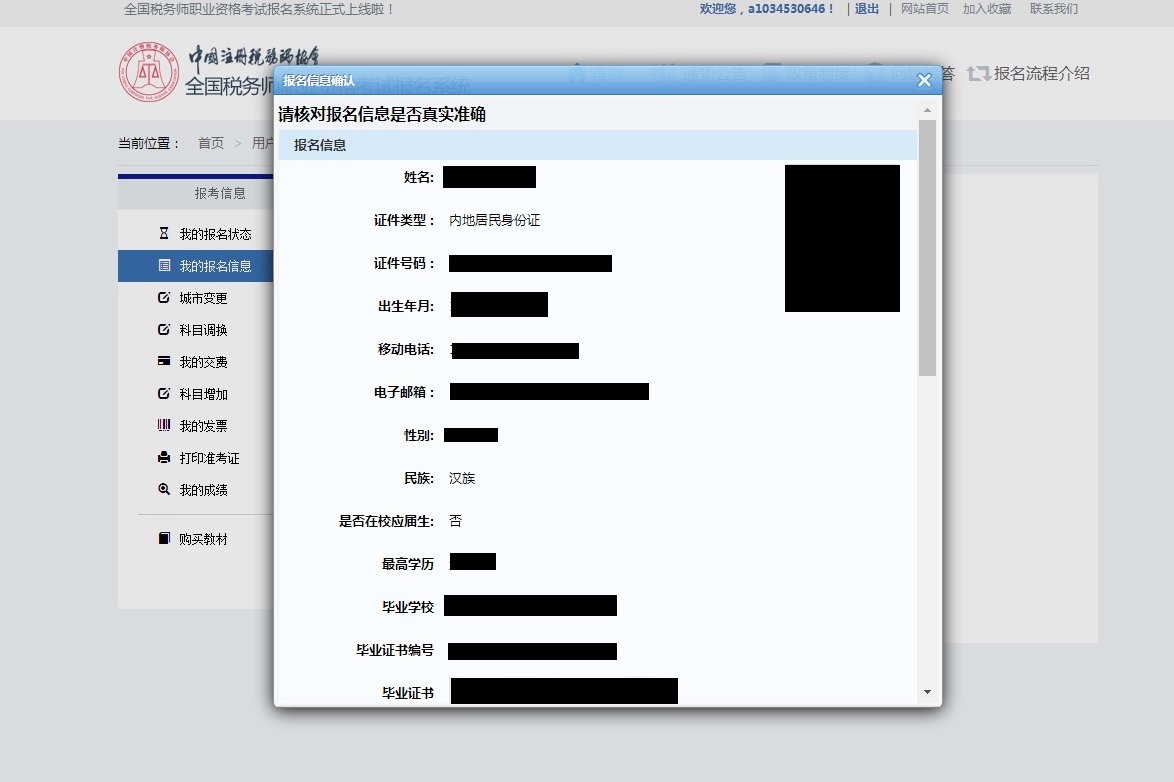
Task: Click the 科目增加 sidebar entry
Action: pyautogui.click(x=202, y=393)
